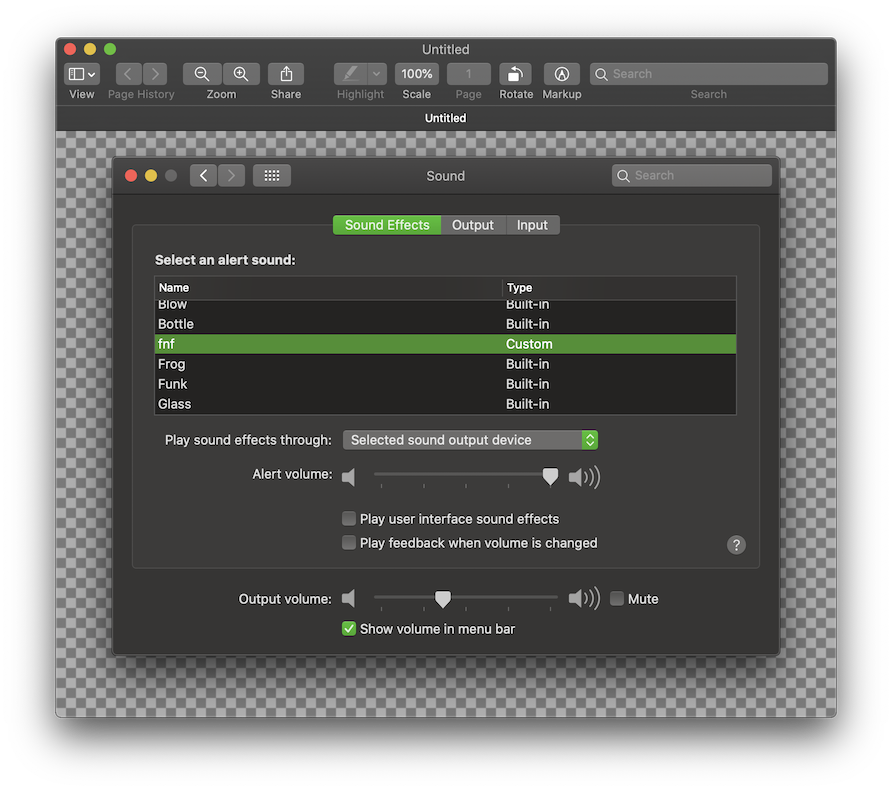Screen dimensions: 892x791
Task: Select the Glass alert sound
Action: click(x=445, y=404)
